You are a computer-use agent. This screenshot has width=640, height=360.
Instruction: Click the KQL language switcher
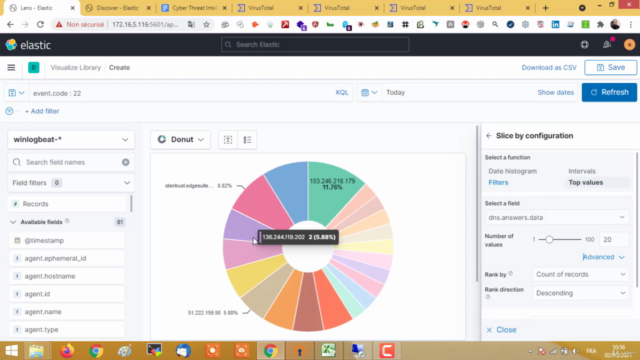[x=342, y=93]
